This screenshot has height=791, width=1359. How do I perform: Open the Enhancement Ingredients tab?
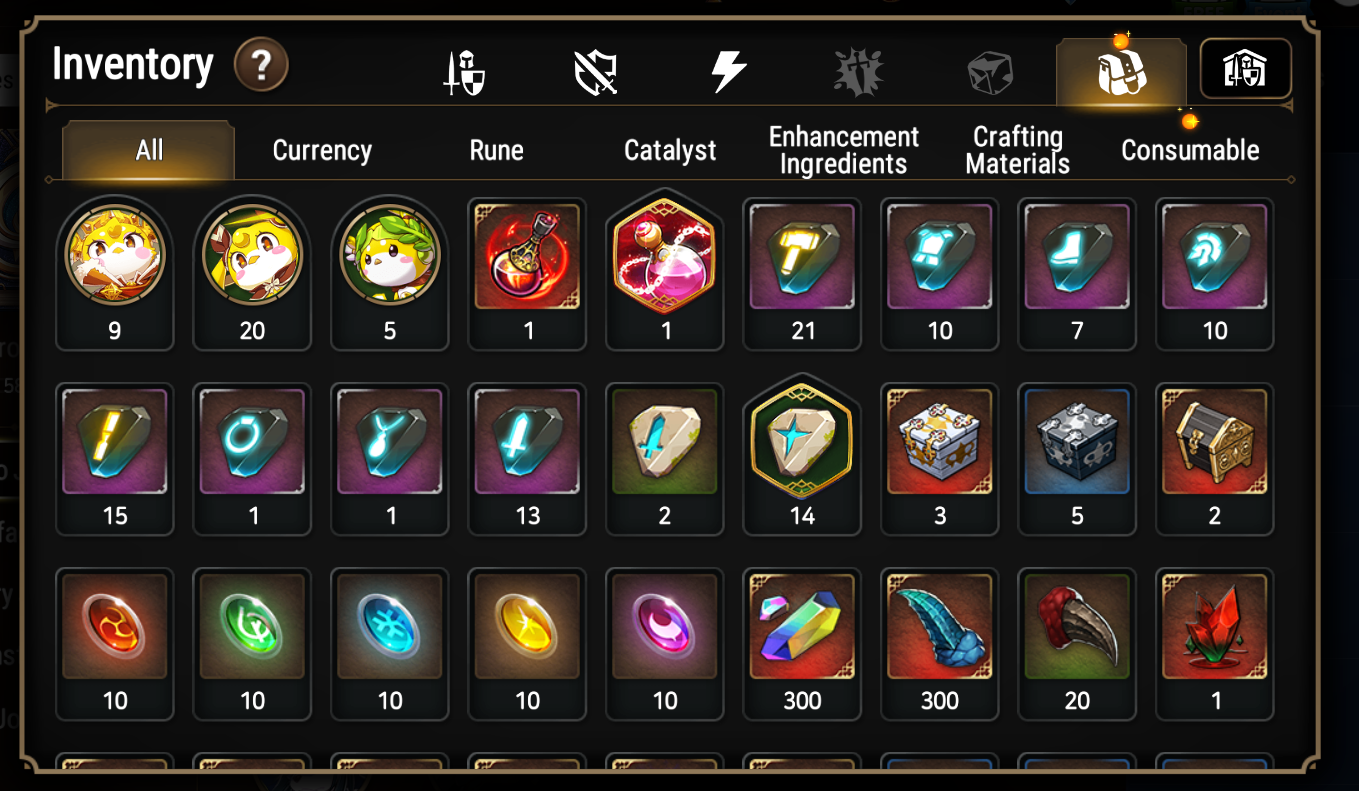point(843,151)
